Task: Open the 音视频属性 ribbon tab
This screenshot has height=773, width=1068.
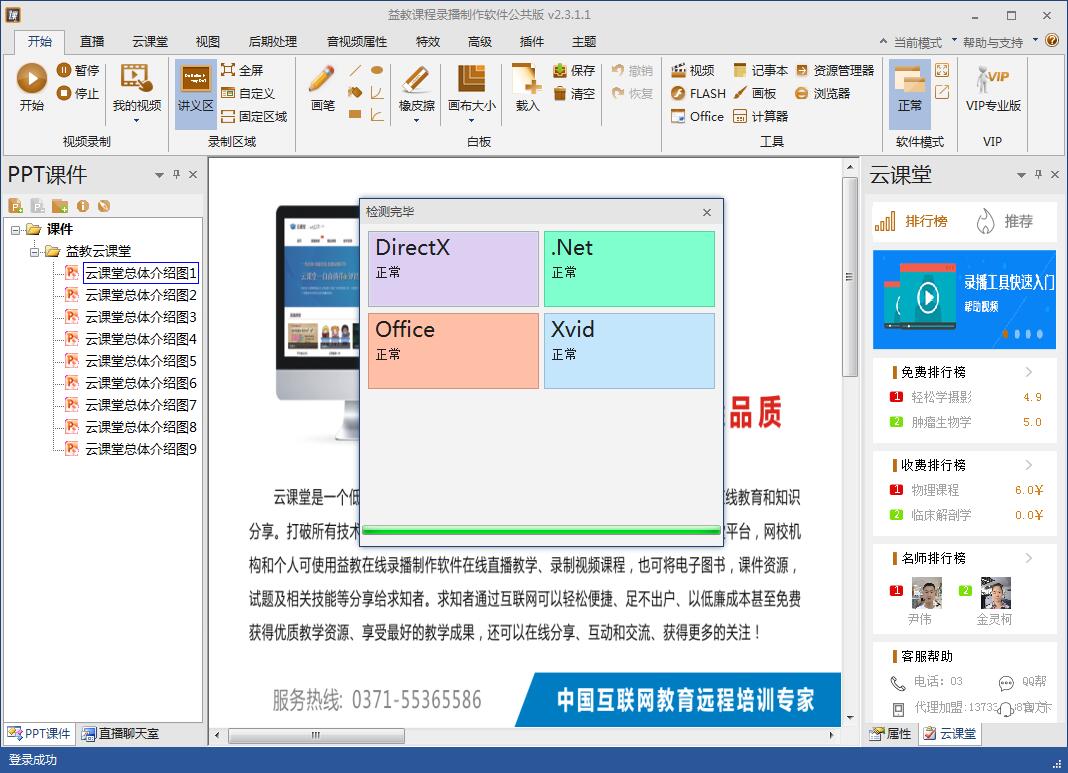Action: (x=357, y=42)
